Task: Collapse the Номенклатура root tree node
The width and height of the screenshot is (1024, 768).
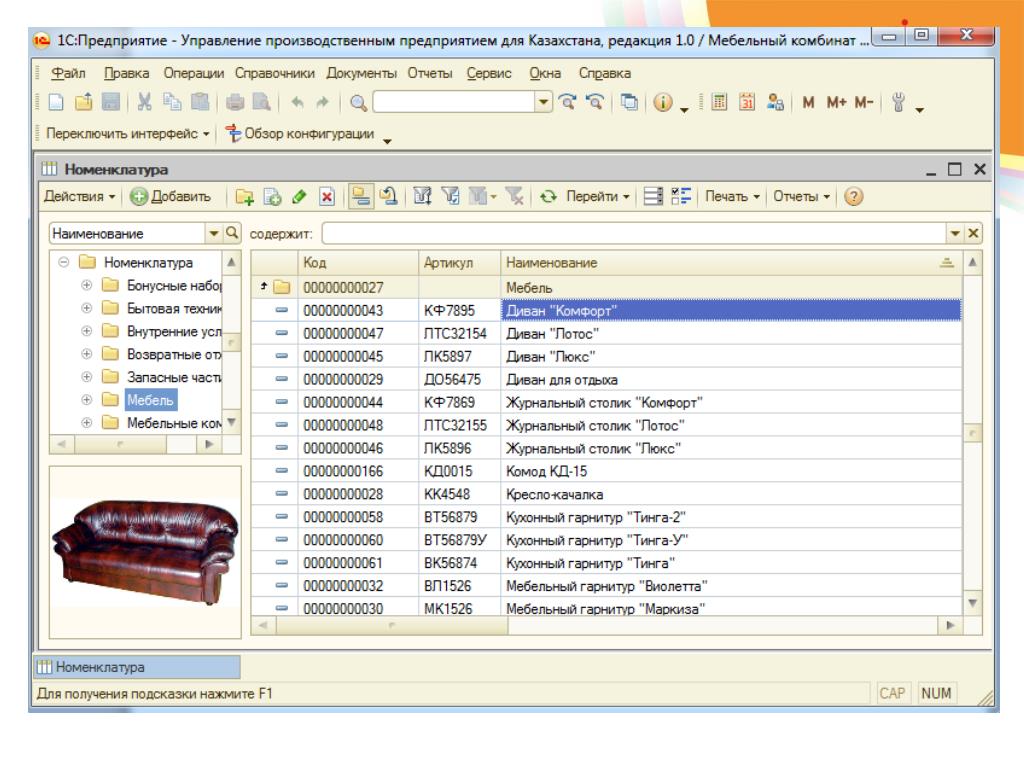Action: pos(63,262)
